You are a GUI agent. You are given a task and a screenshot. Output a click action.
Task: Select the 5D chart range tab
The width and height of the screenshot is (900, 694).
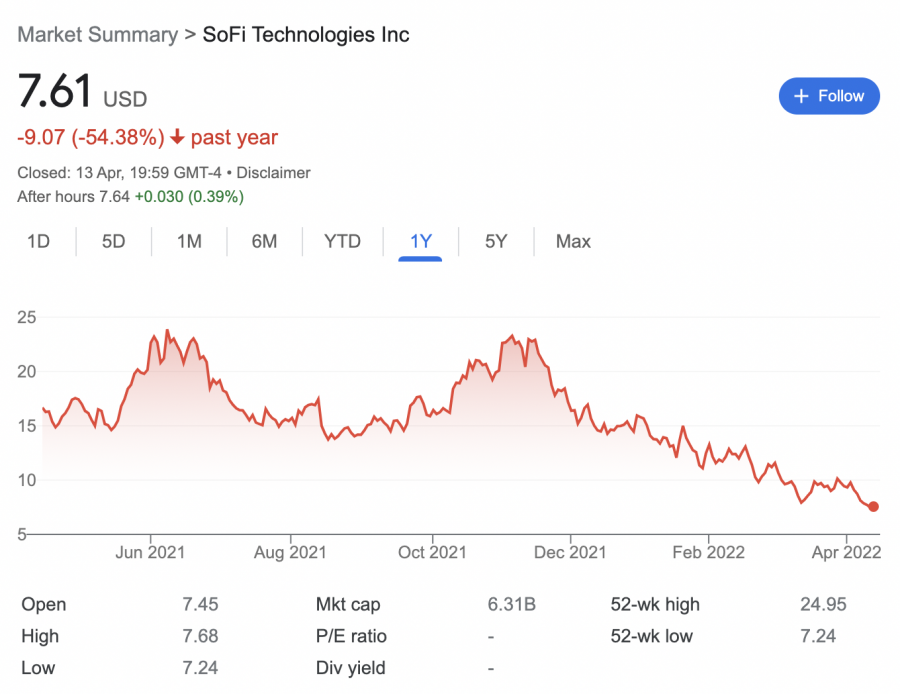click(x=113, y=241)
